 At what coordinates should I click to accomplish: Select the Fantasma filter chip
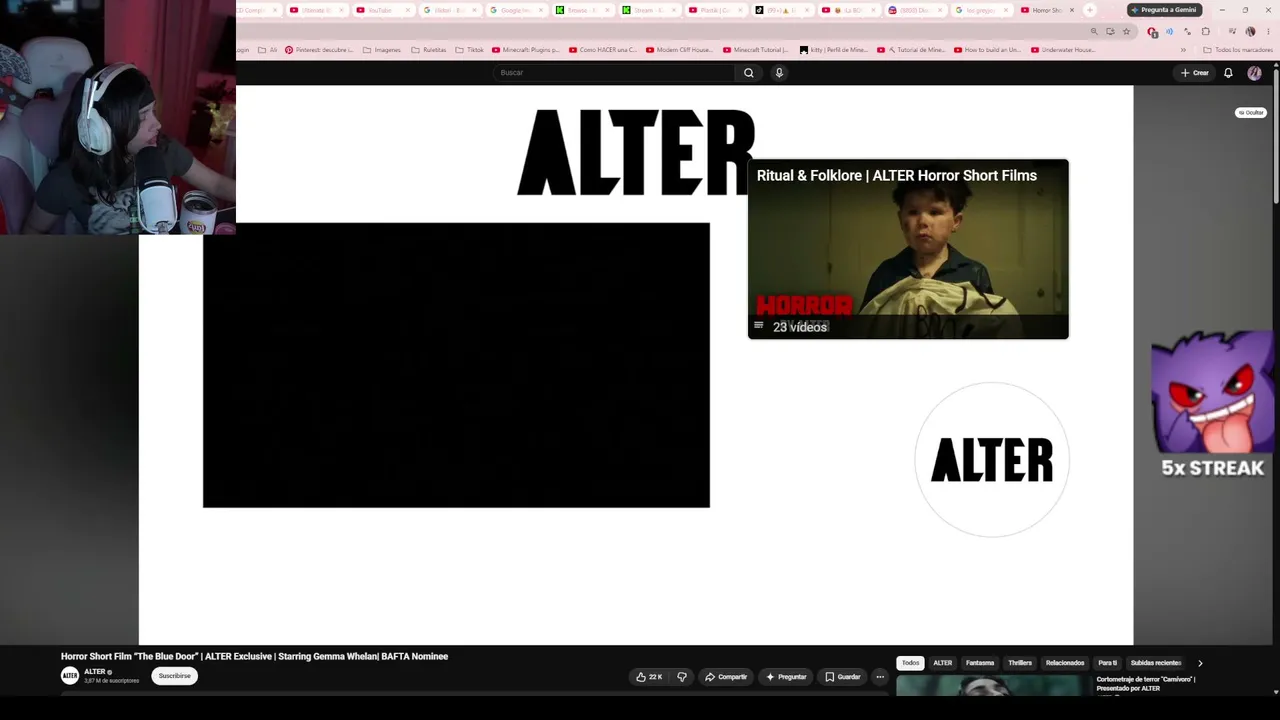[x=980, y=663]
